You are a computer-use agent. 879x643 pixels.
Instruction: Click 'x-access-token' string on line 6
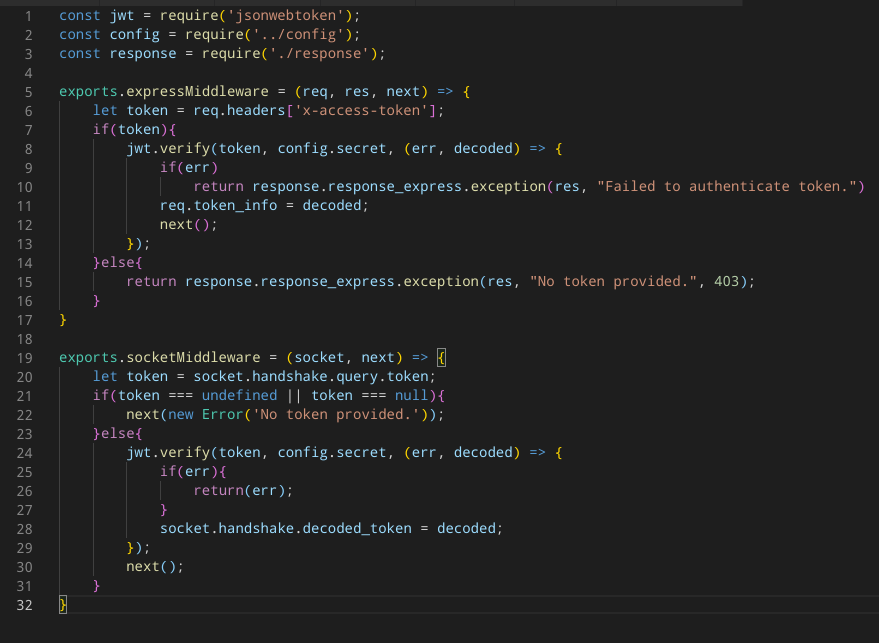click(362, 110)
